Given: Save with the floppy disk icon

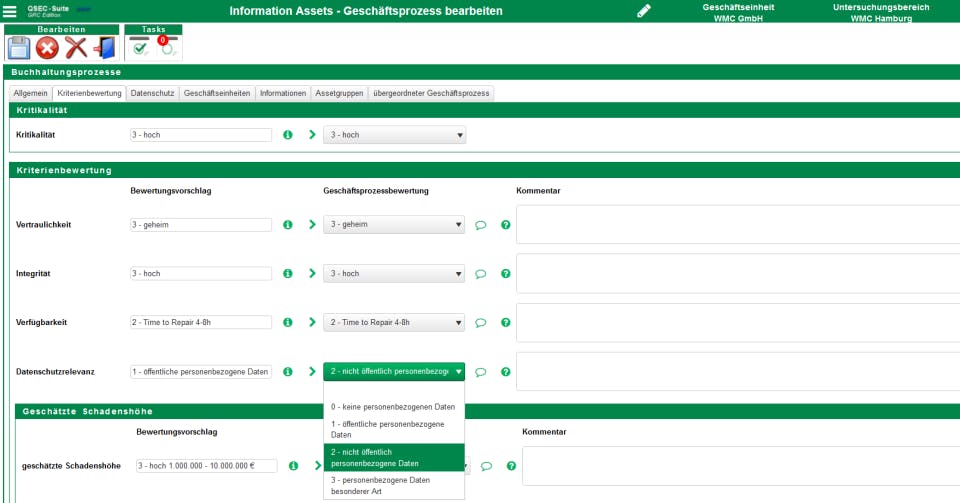Looking at the screenshot, I should pyautogui.click(x=18, y=48).
